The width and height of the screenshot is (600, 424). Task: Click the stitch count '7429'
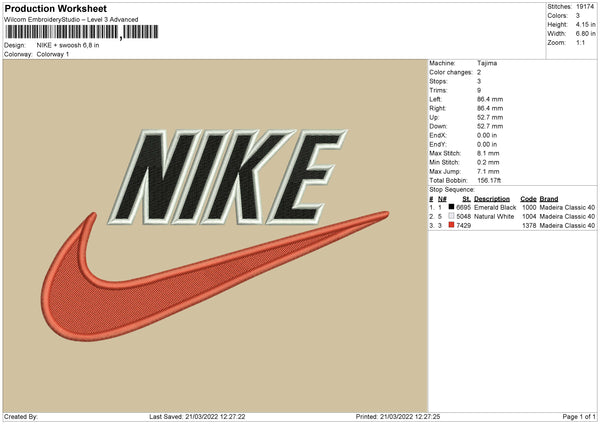click(463, 225)
